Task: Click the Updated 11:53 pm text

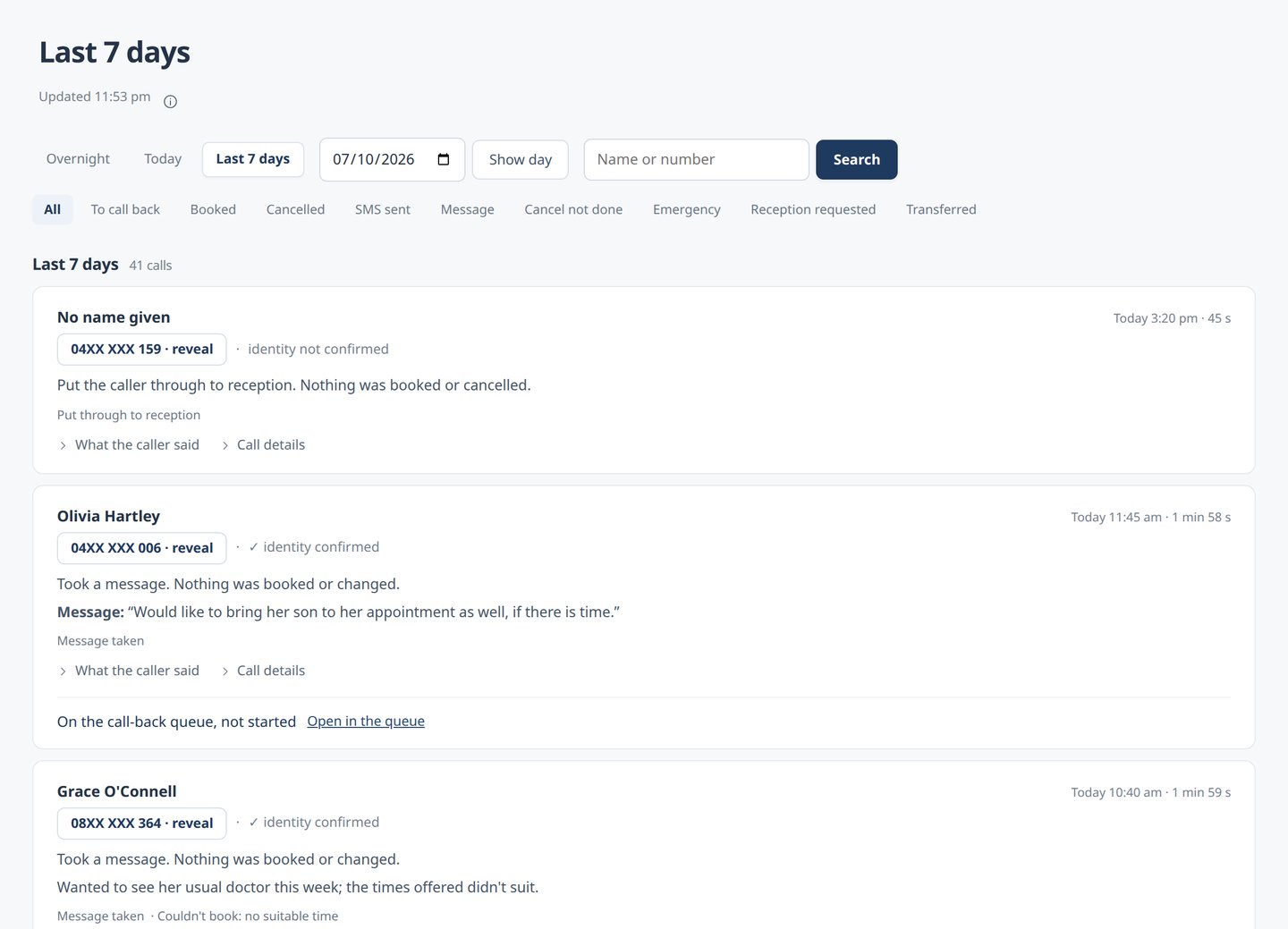Action: click(x=95, y=97)
